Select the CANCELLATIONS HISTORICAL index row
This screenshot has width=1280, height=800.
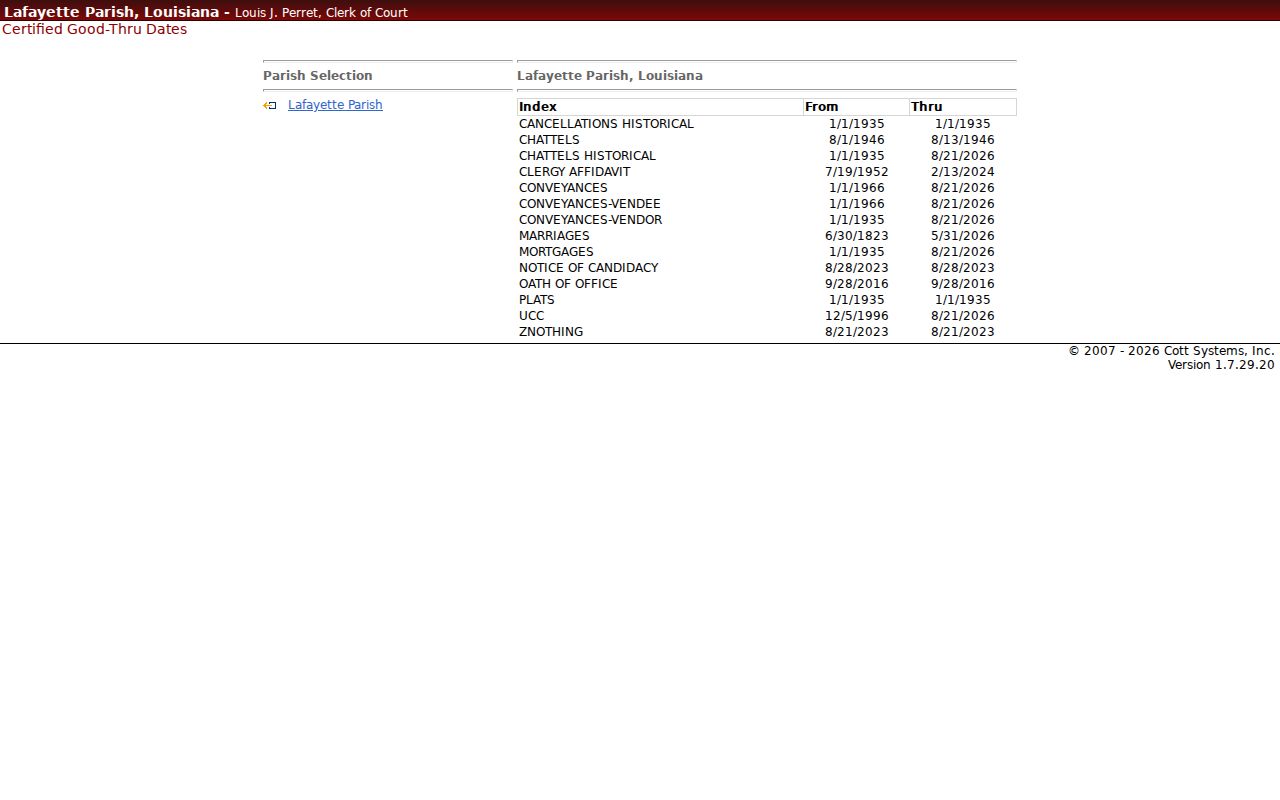(767, 124)
